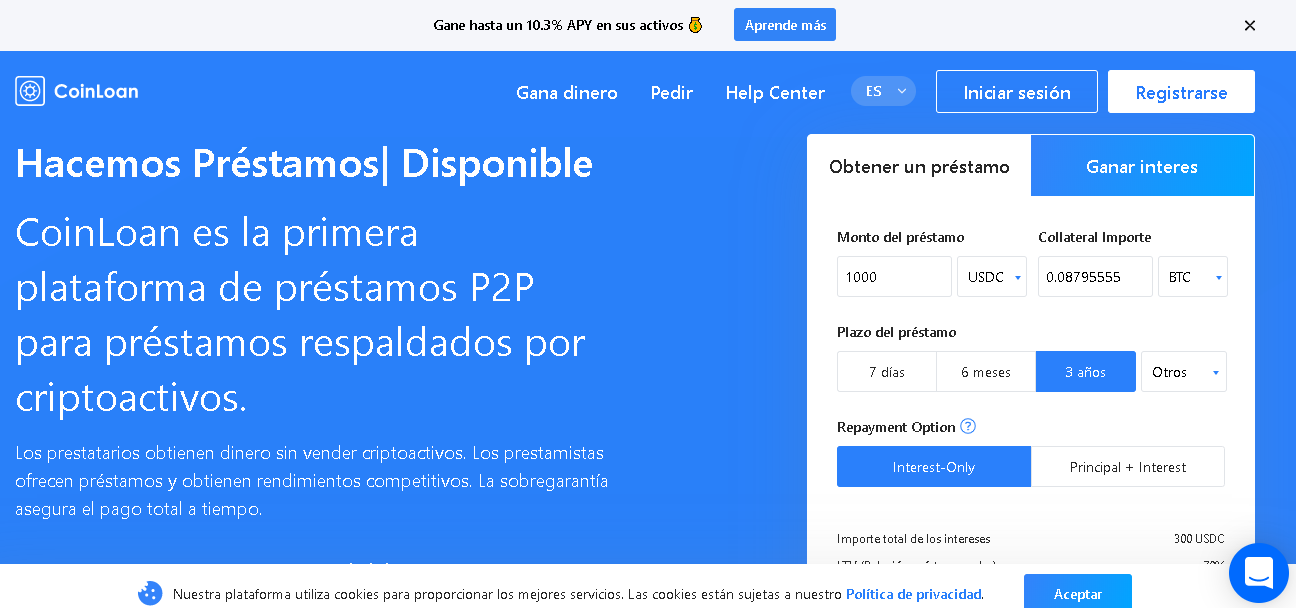Screen dimensions: 1296x608
Task: Open the USDC currency dropdown
Action: (991, 276)
